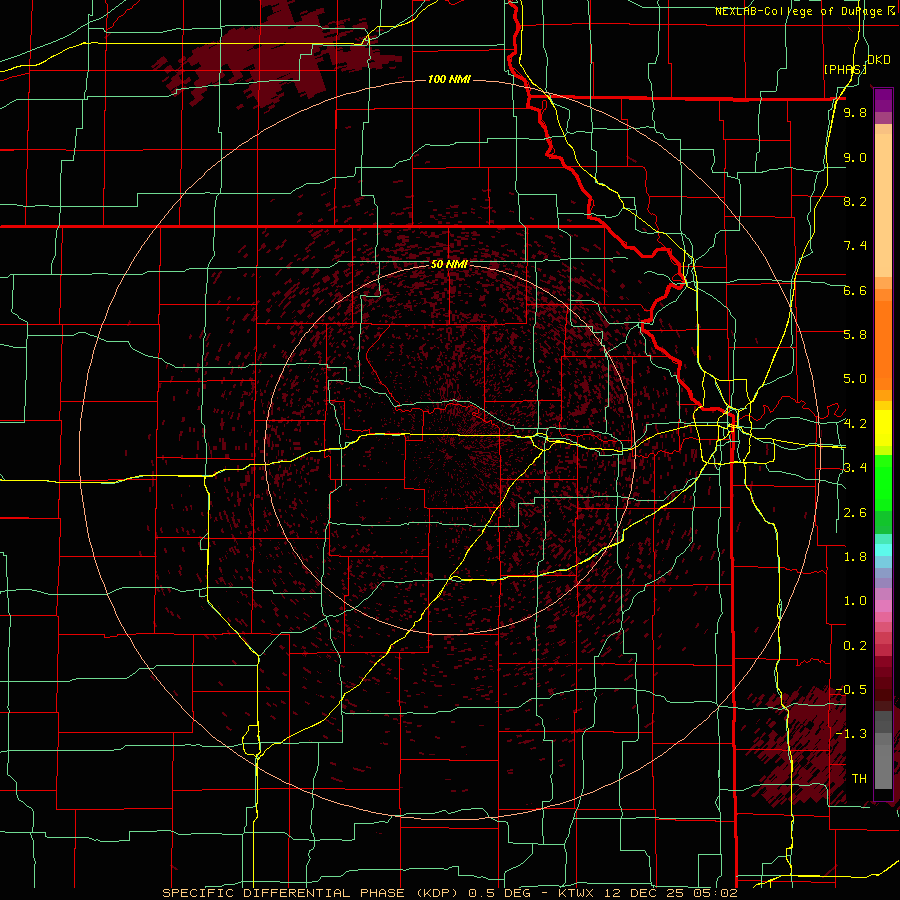Click the purple top segment of the color bar
The height and width of the screenshot is (900, 900).
[x=883, y=100]
